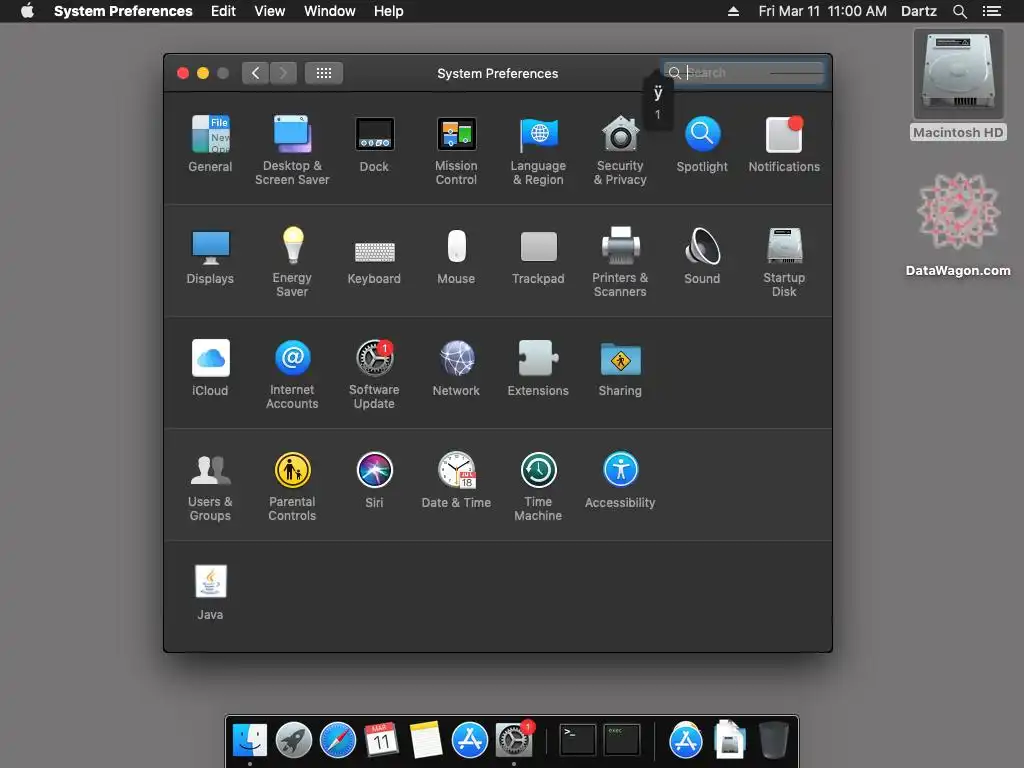This screenshot has width=1024, height=768.
Task: Click the Dartz user name menu
Action: coord(919,11)
